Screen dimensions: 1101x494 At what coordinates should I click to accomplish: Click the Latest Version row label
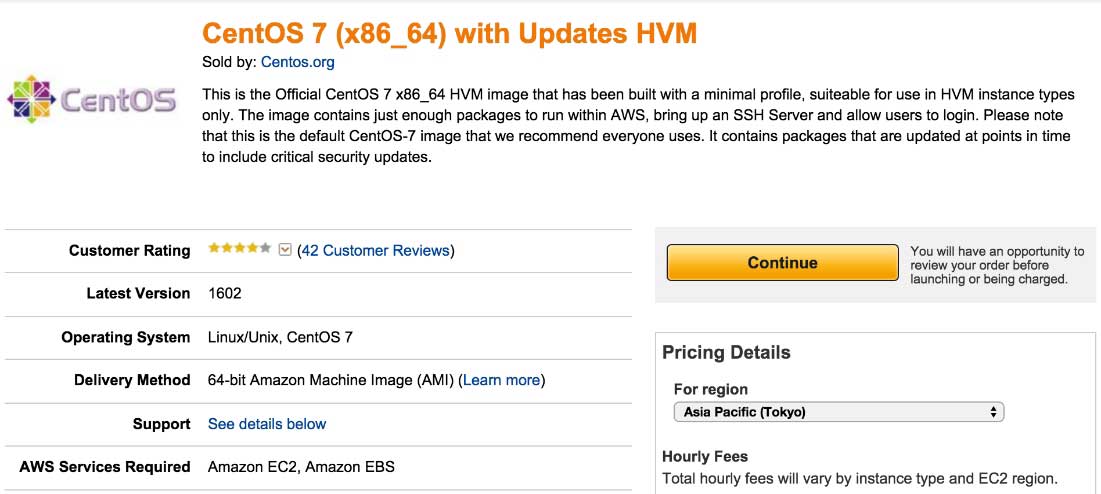pos(138,293)
